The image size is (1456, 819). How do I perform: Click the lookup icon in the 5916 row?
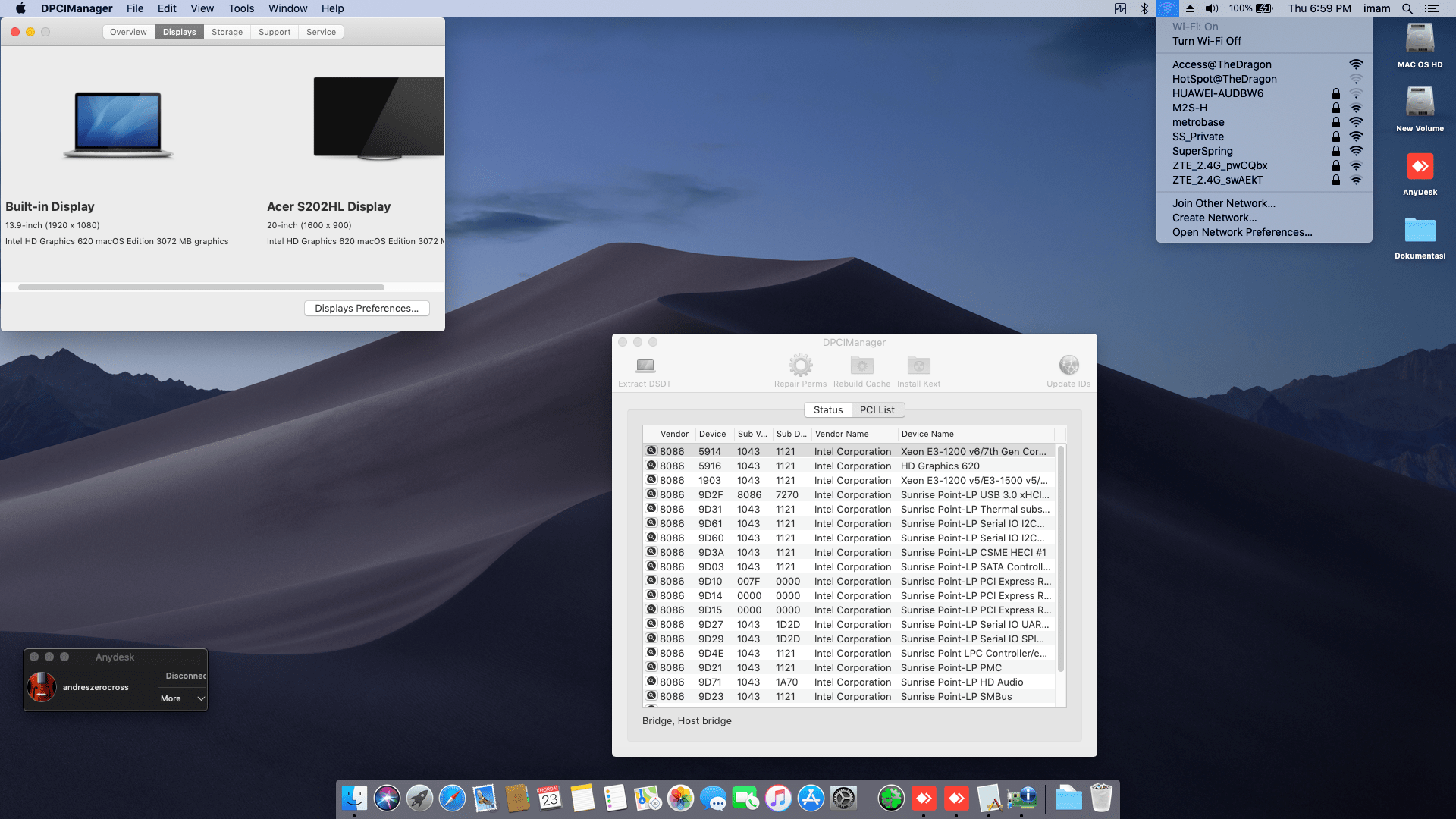[x=651, y=465]
